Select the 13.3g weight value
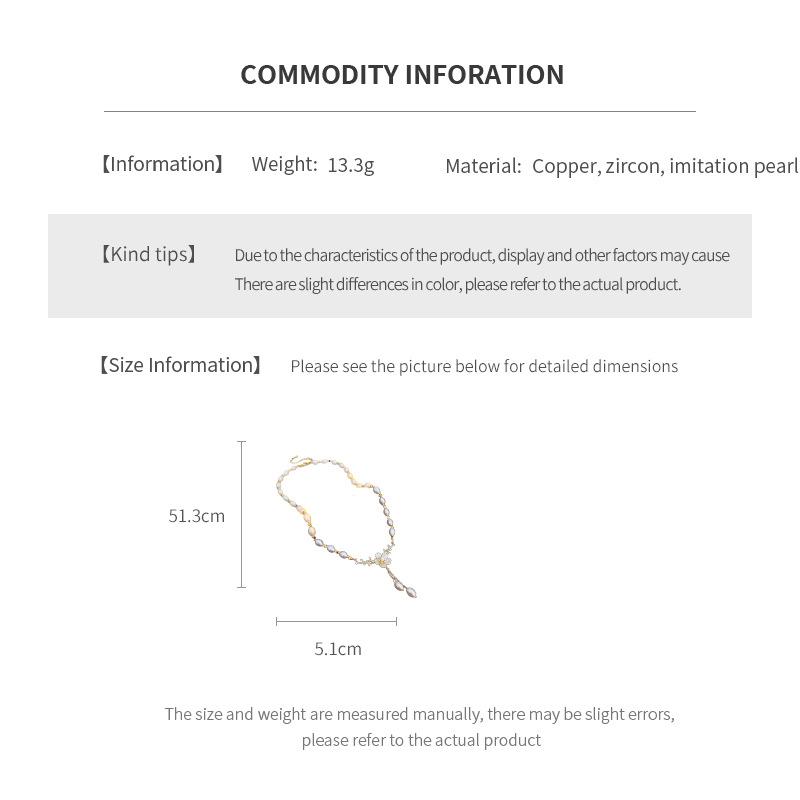Screen dimensions: 800x800 [350, 164]
